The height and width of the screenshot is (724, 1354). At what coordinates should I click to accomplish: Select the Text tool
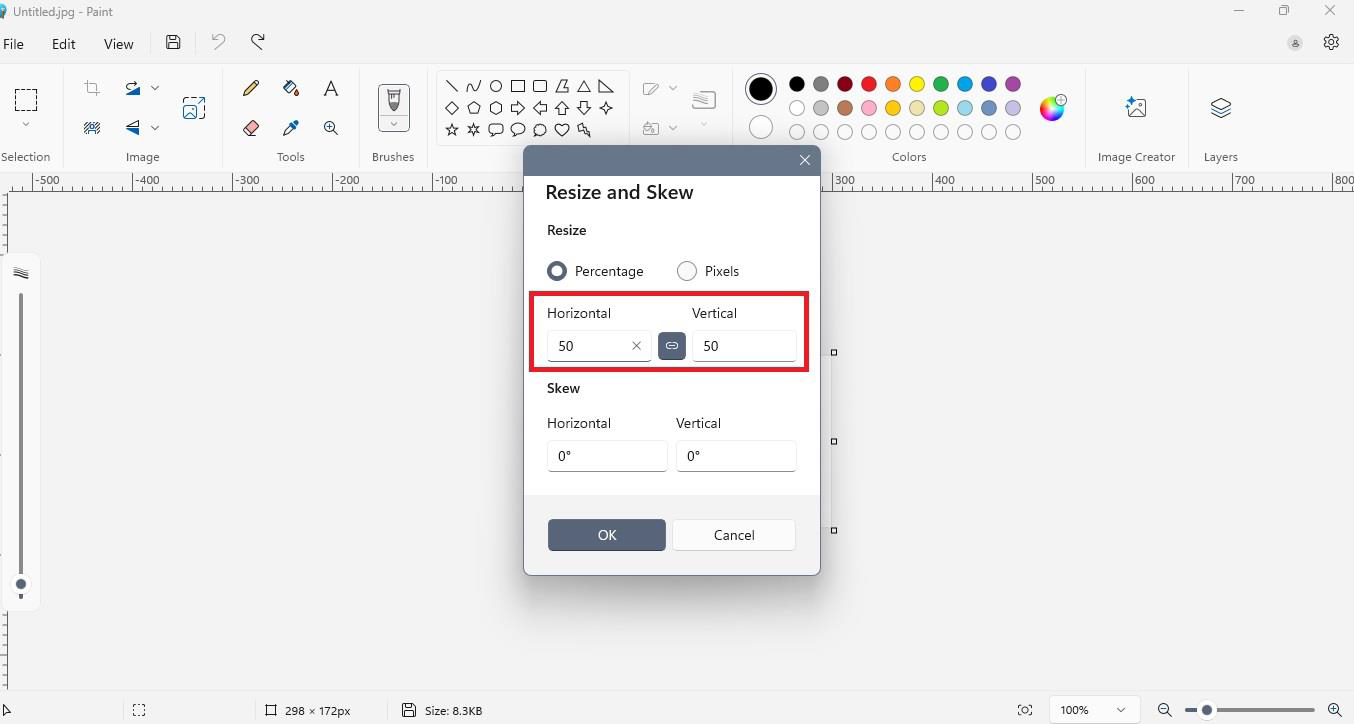(x=331, y=88)
